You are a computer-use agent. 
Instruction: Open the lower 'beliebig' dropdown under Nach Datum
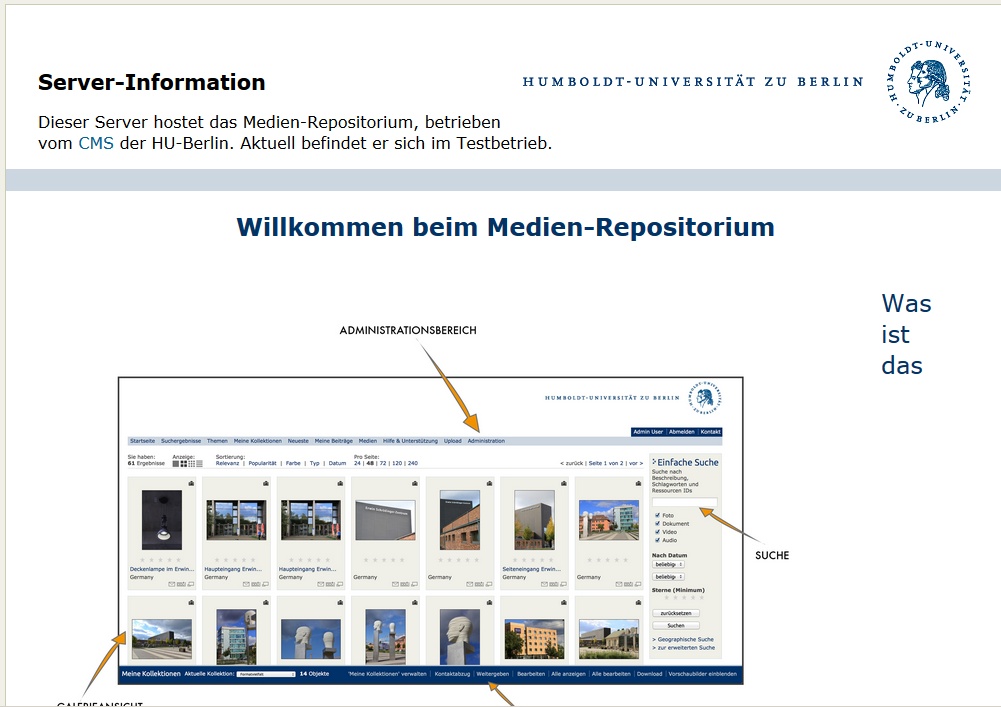[668, 577]
